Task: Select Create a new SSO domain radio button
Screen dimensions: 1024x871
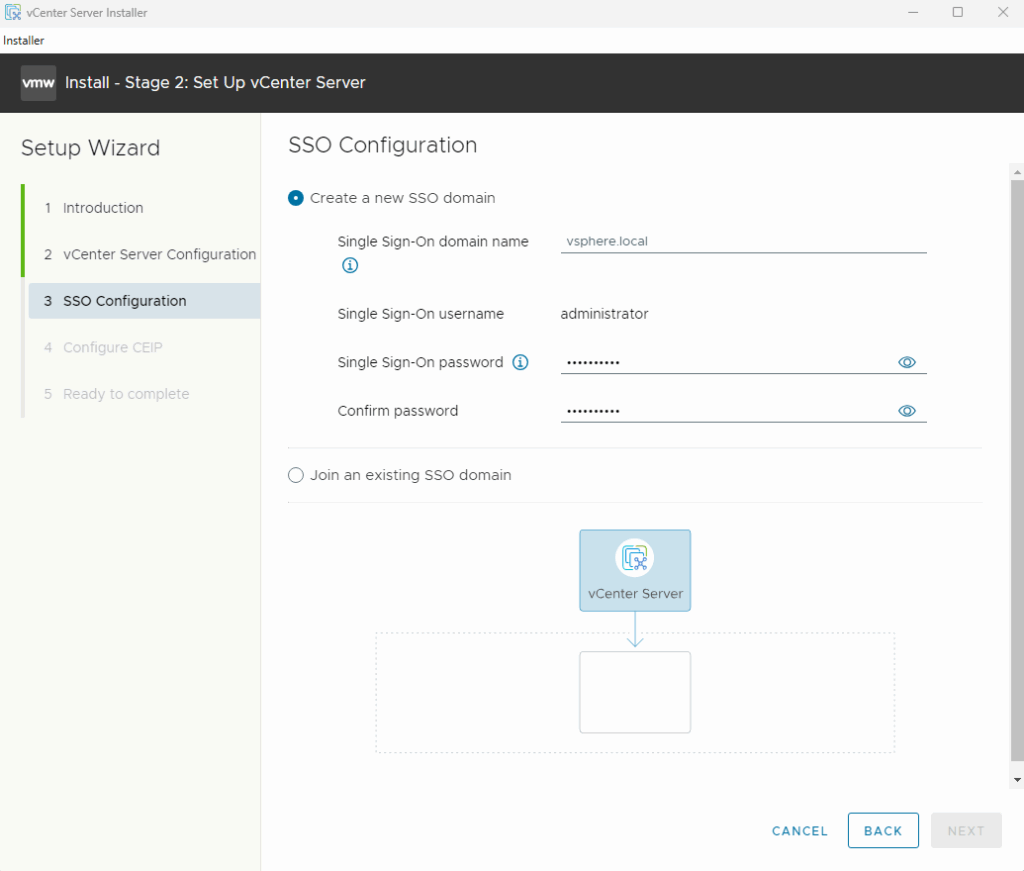Action: 296,198
